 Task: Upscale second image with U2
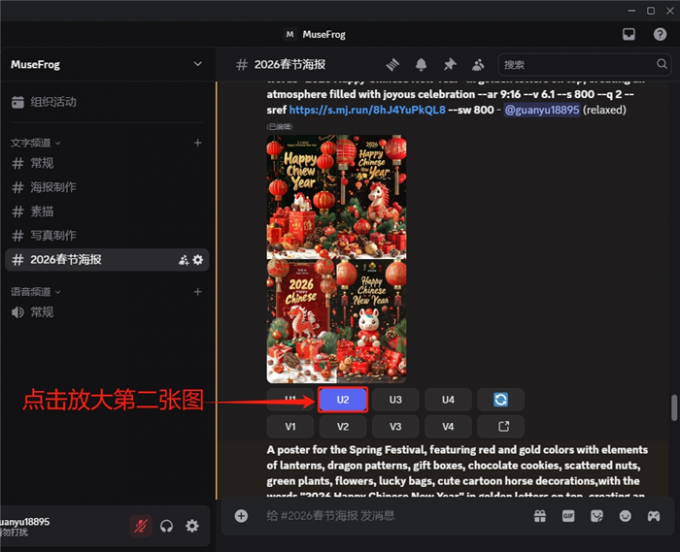[x=343, y=399]
